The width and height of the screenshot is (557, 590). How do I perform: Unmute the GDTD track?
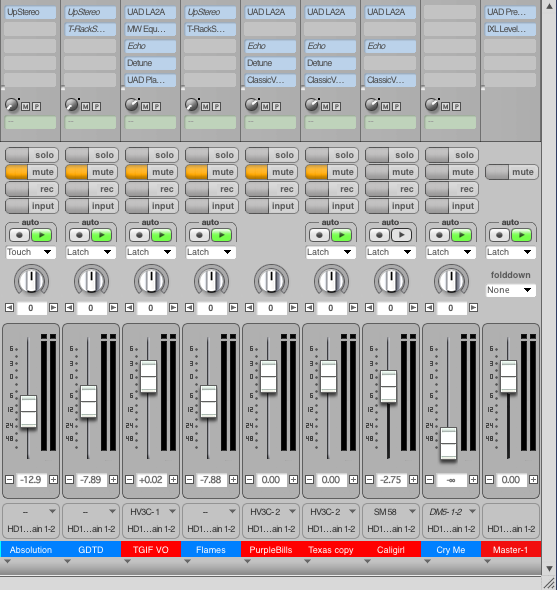coord(92,172)
